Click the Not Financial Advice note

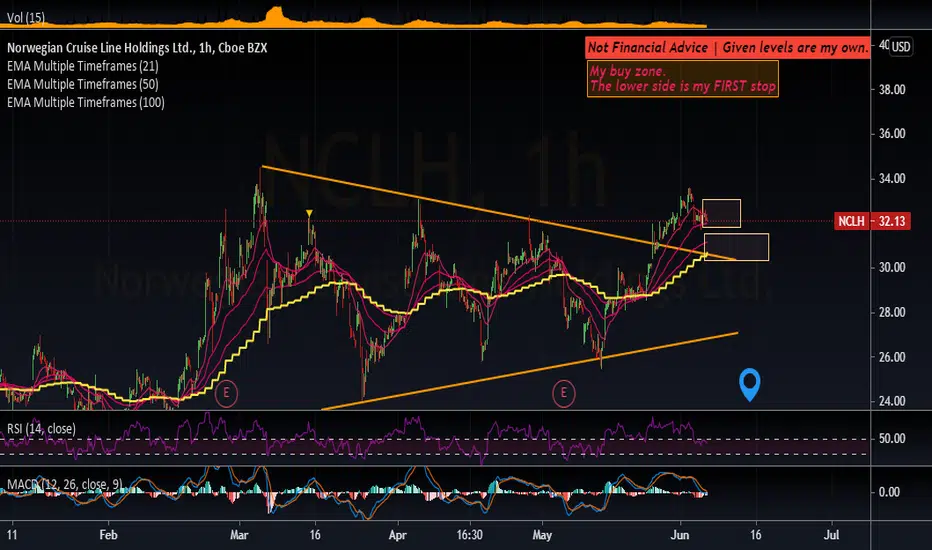click(x=728, y=48)
